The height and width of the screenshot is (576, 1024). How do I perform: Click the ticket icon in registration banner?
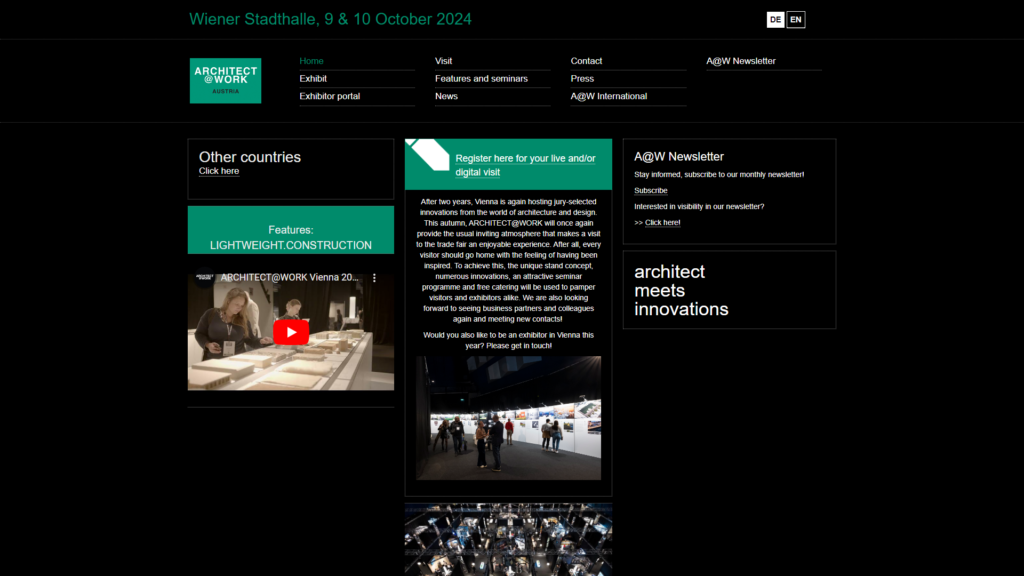(428, 154)
